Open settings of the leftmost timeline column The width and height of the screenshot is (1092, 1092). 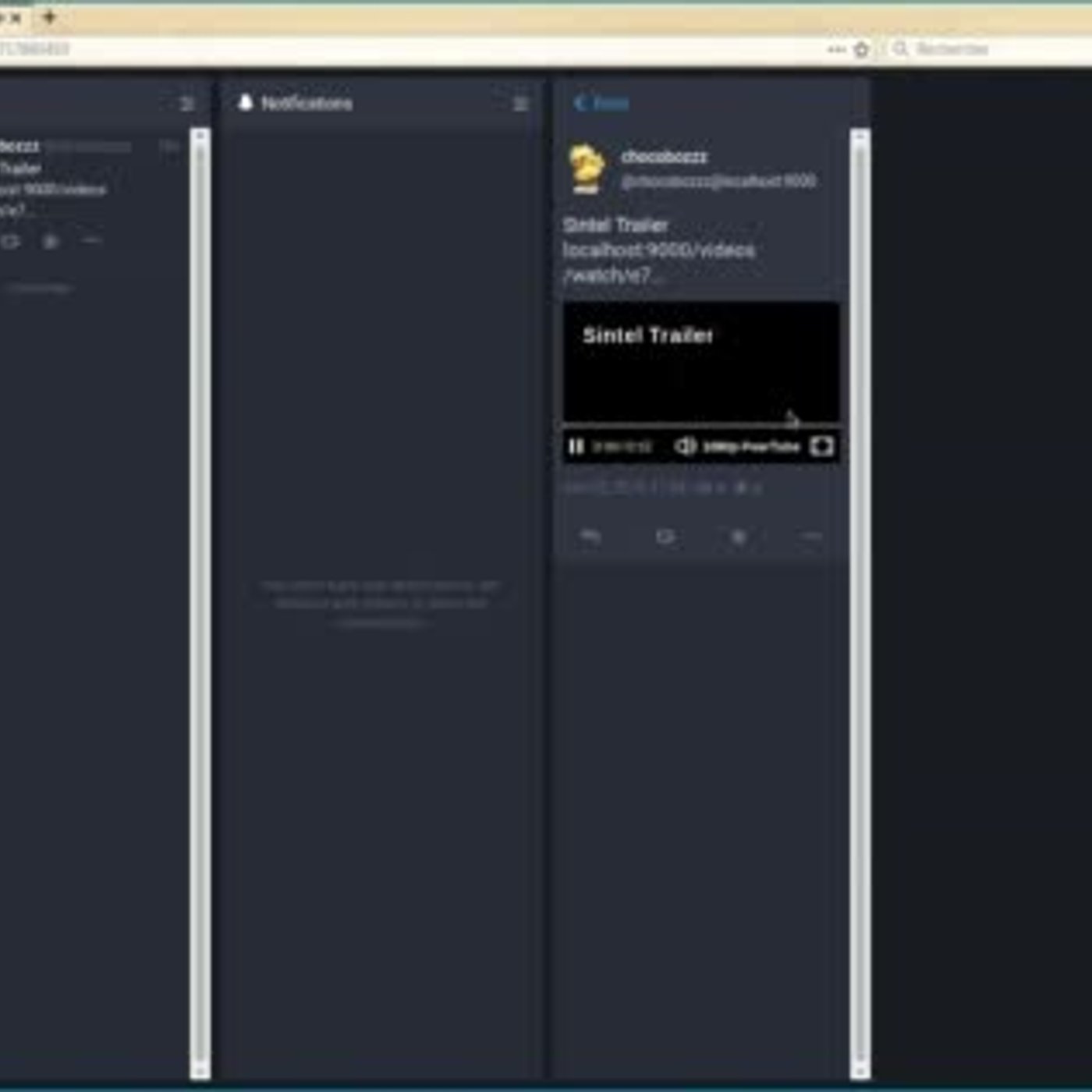(187, 103)
